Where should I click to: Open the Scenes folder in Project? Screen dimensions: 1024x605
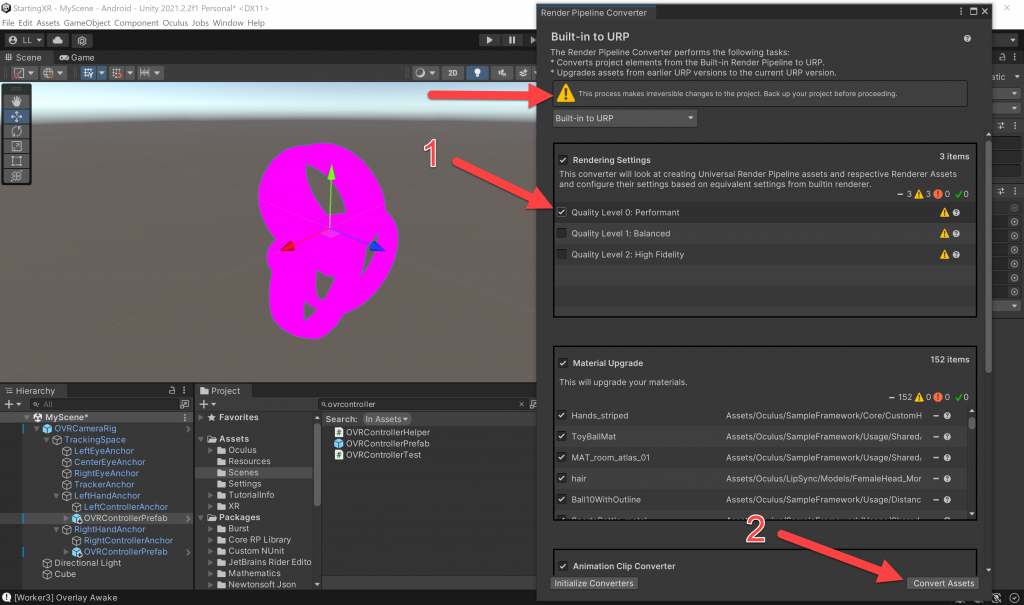pos(243,472)
